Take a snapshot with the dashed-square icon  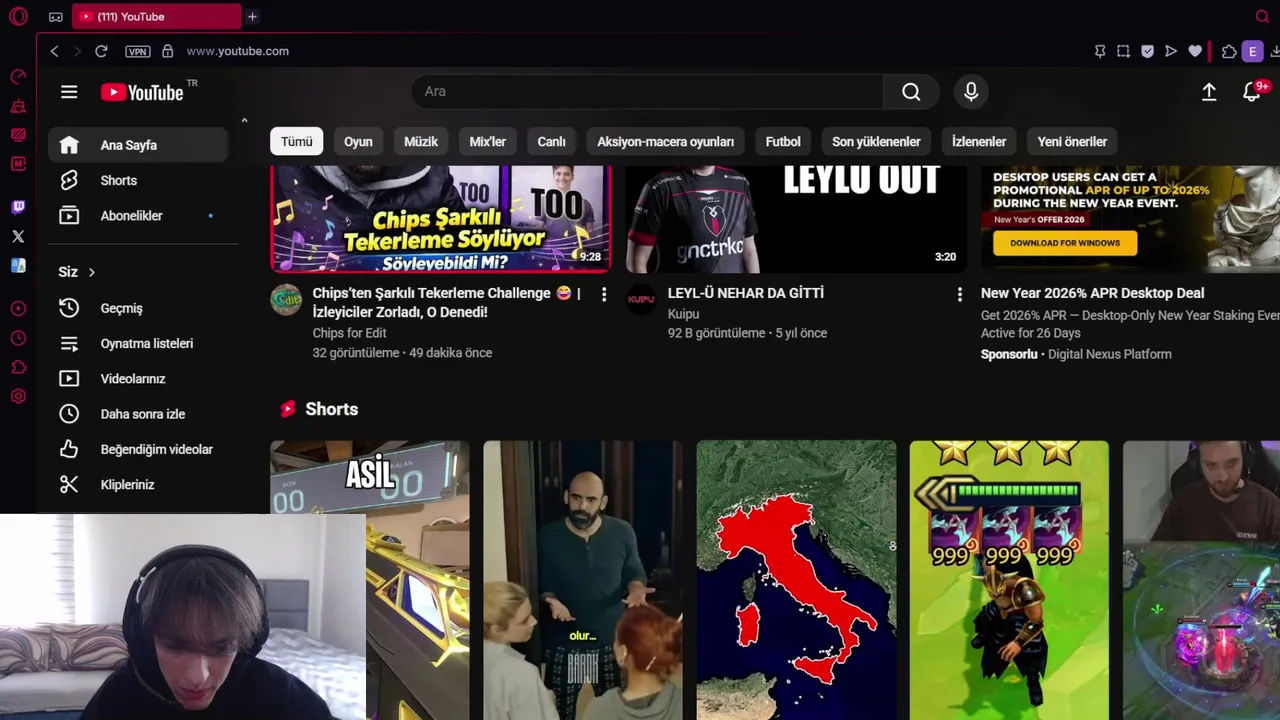tap(1124, 51)
